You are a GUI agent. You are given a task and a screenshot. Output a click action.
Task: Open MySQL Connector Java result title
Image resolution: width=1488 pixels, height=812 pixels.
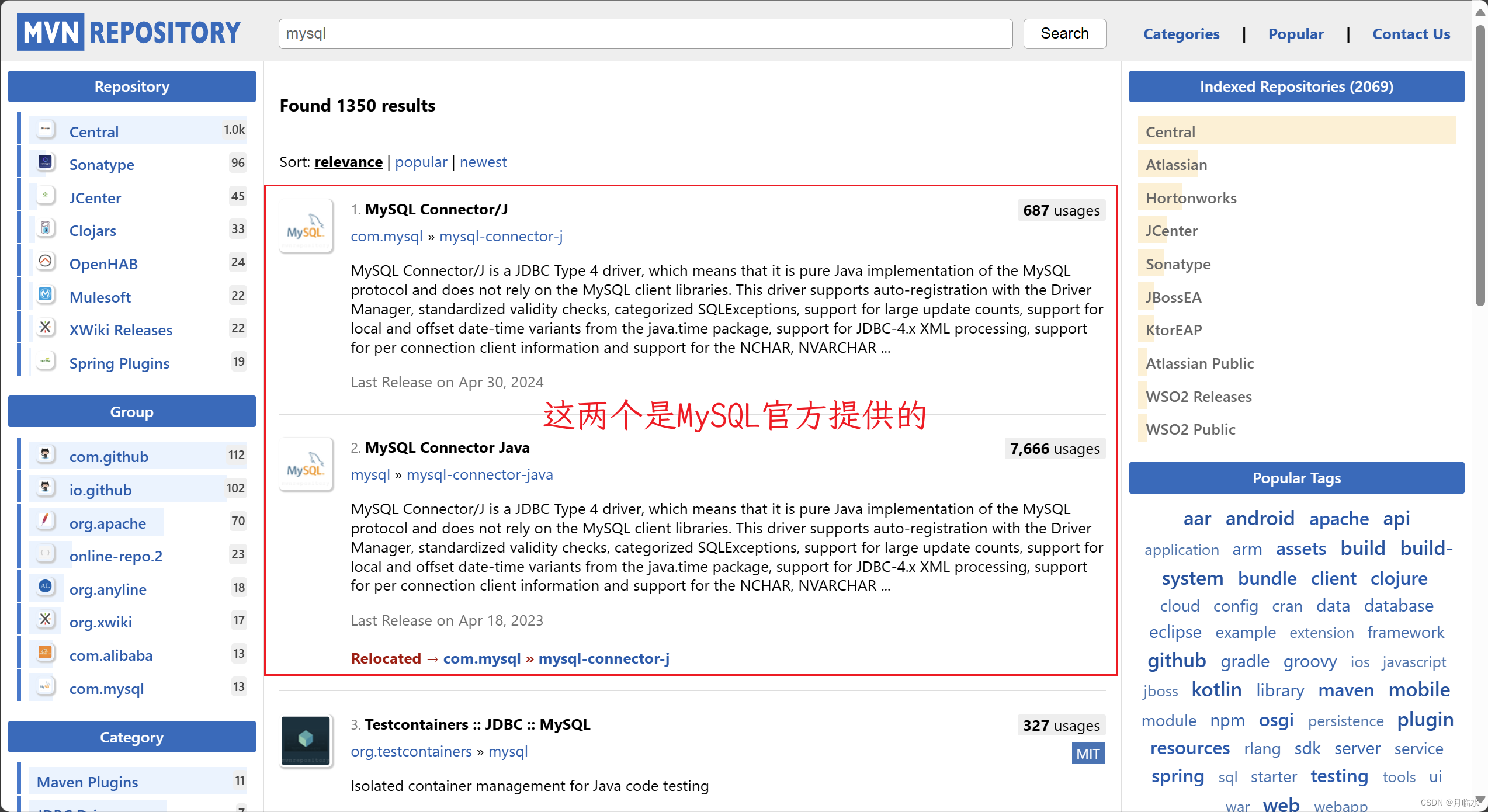[x=448, y=447]
